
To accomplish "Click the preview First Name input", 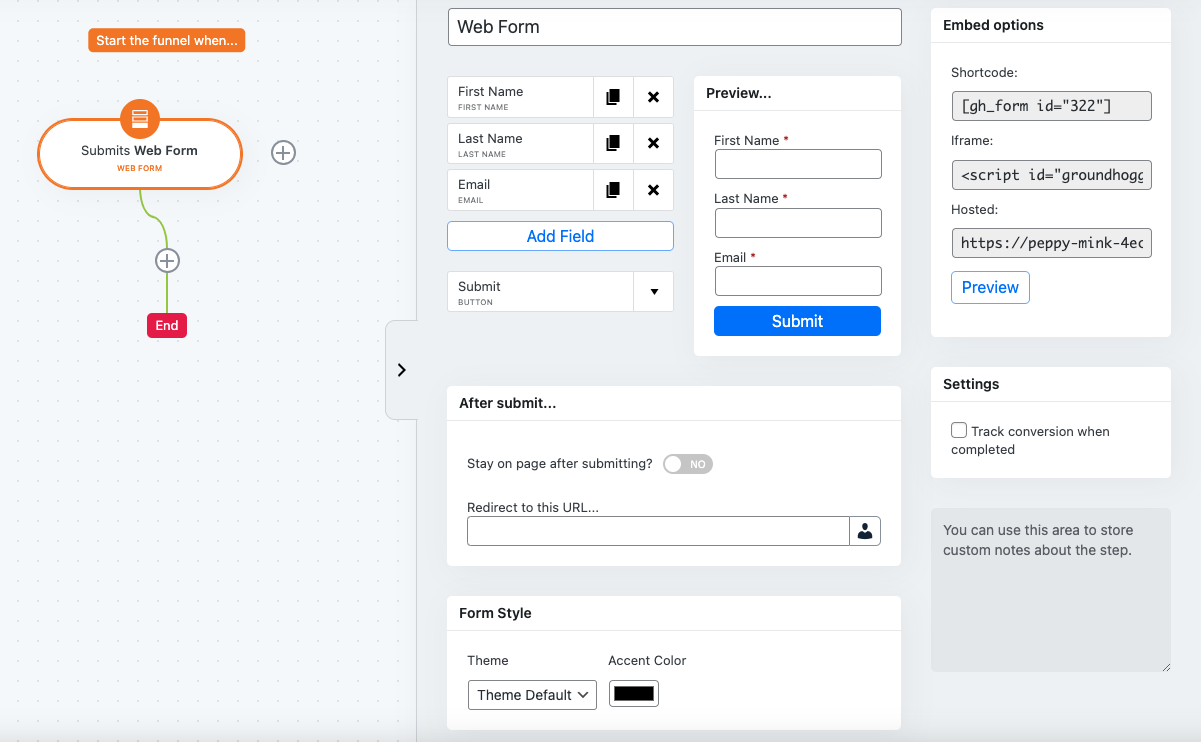I will [798, 164].
